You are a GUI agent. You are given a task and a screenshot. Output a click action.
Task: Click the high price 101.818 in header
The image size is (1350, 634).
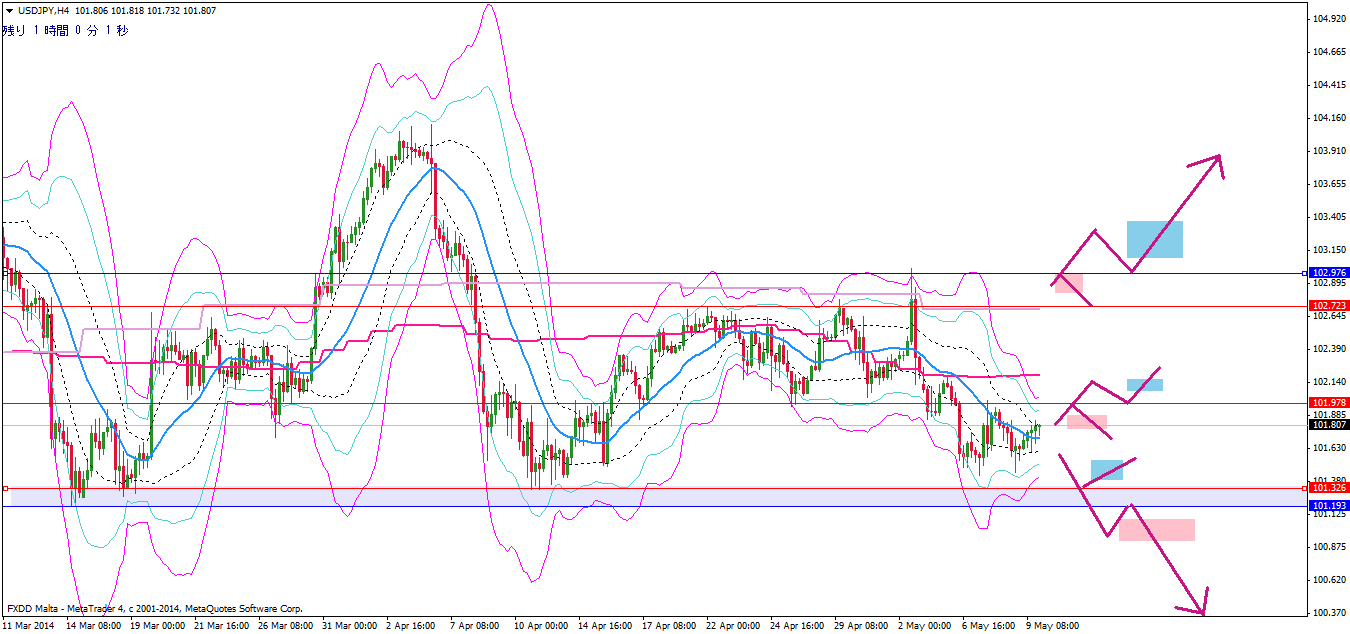(128, 10)
